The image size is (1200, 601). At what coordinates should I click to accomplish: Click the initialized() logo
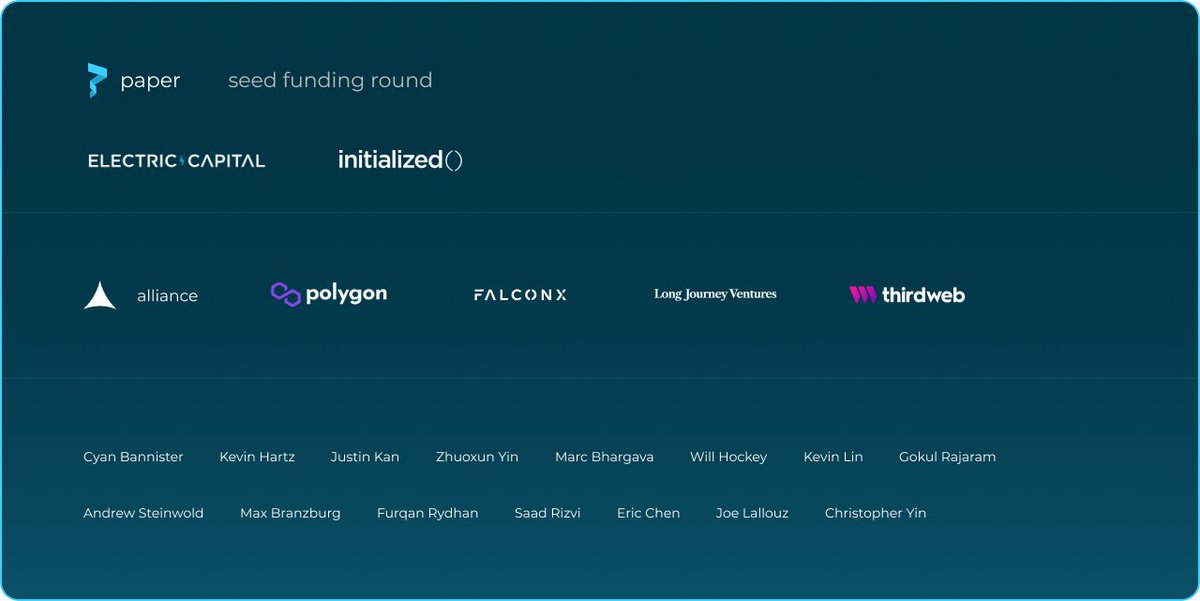[400, 160]
